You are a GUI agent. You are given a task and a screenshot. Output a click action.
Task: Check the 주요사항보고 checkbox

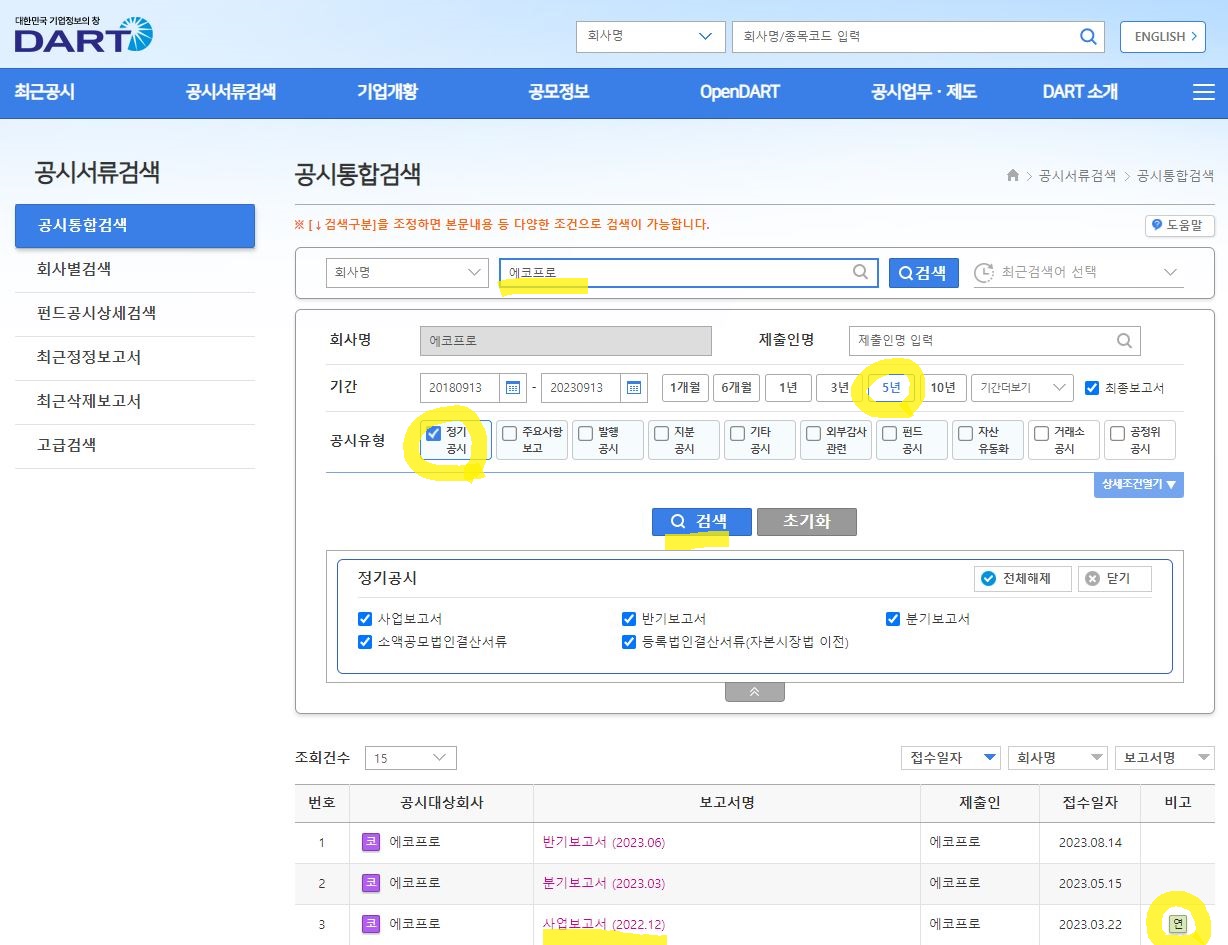coord(510,433)
